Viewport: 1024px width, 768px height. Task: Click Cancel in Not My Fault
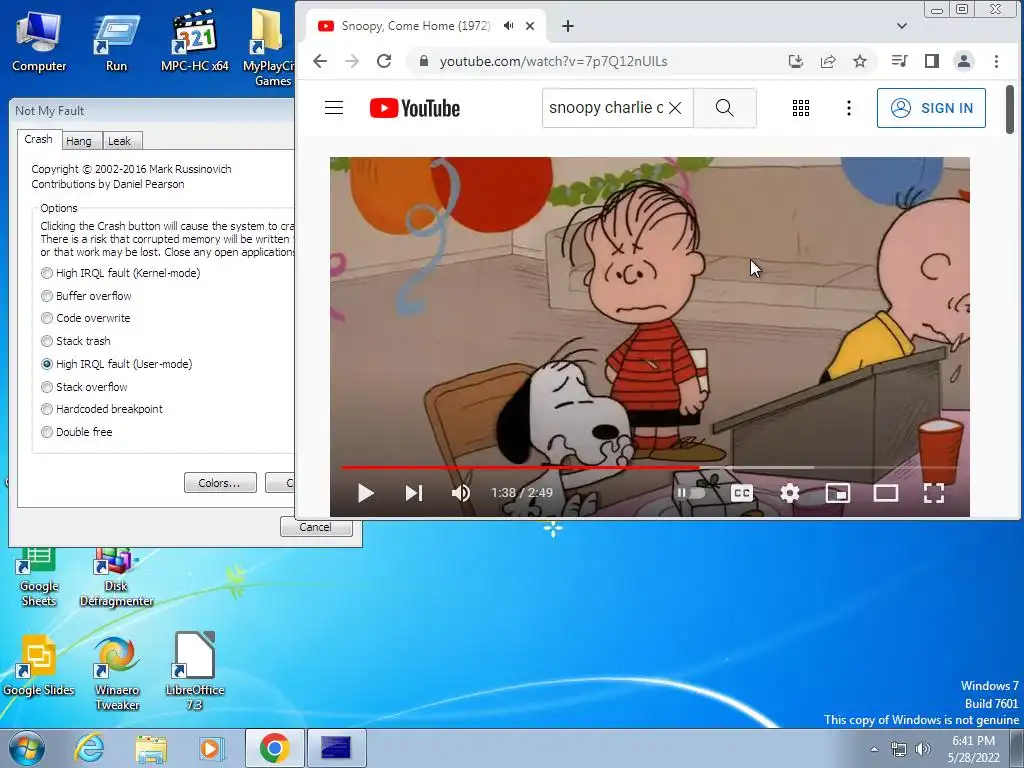coord(316,526)
